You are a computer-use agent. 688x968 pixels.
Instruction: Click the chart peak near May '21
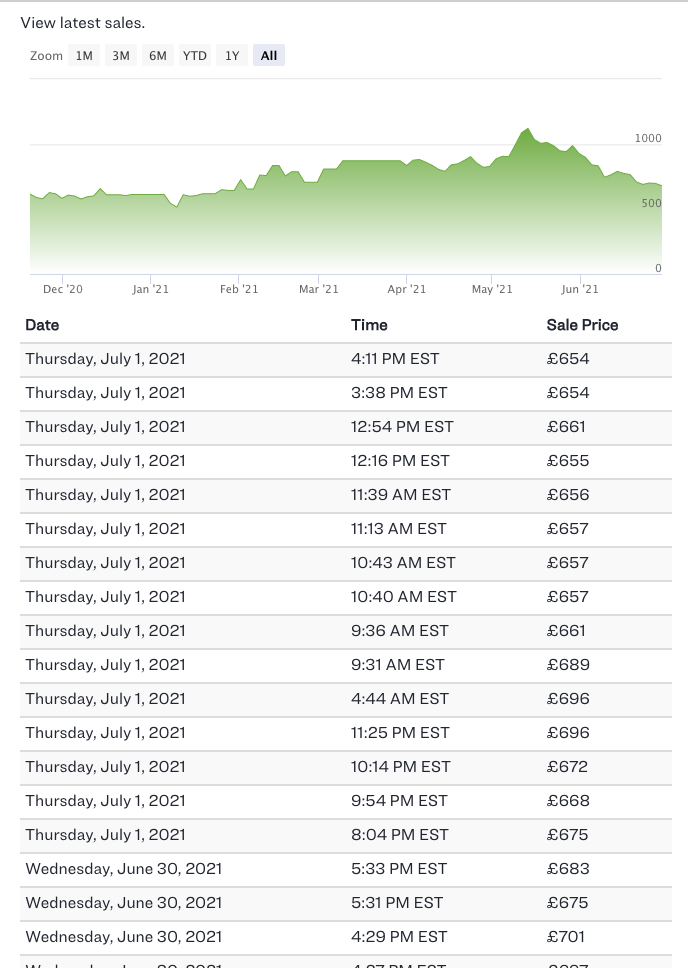click(527, 130)
